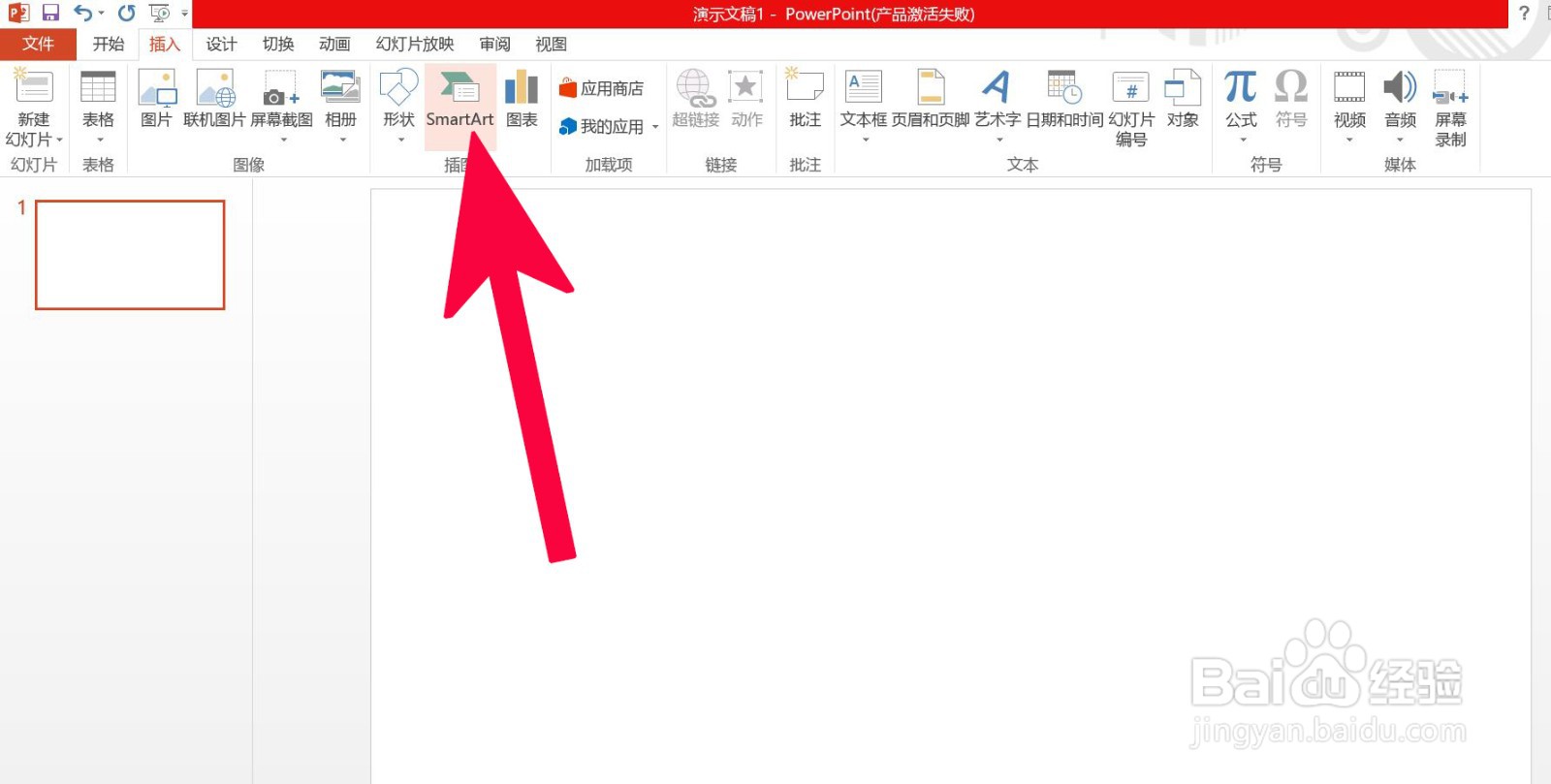The width and height of the screenshot is (1551, 784).
Task: Insert Slide Number (幻灯片编号)
Action: pos(1130,87)
